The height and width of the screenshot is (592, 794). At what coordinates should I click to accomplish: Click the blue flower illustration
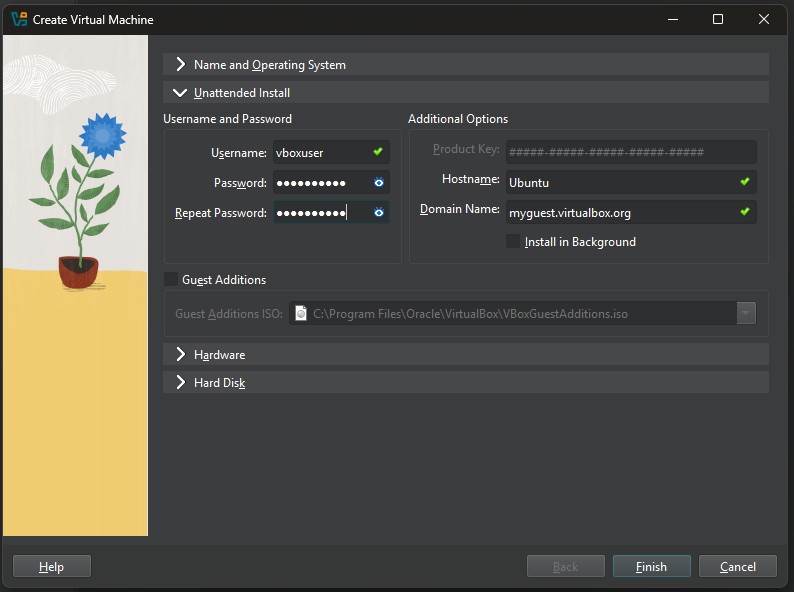[x=101, y=135]
